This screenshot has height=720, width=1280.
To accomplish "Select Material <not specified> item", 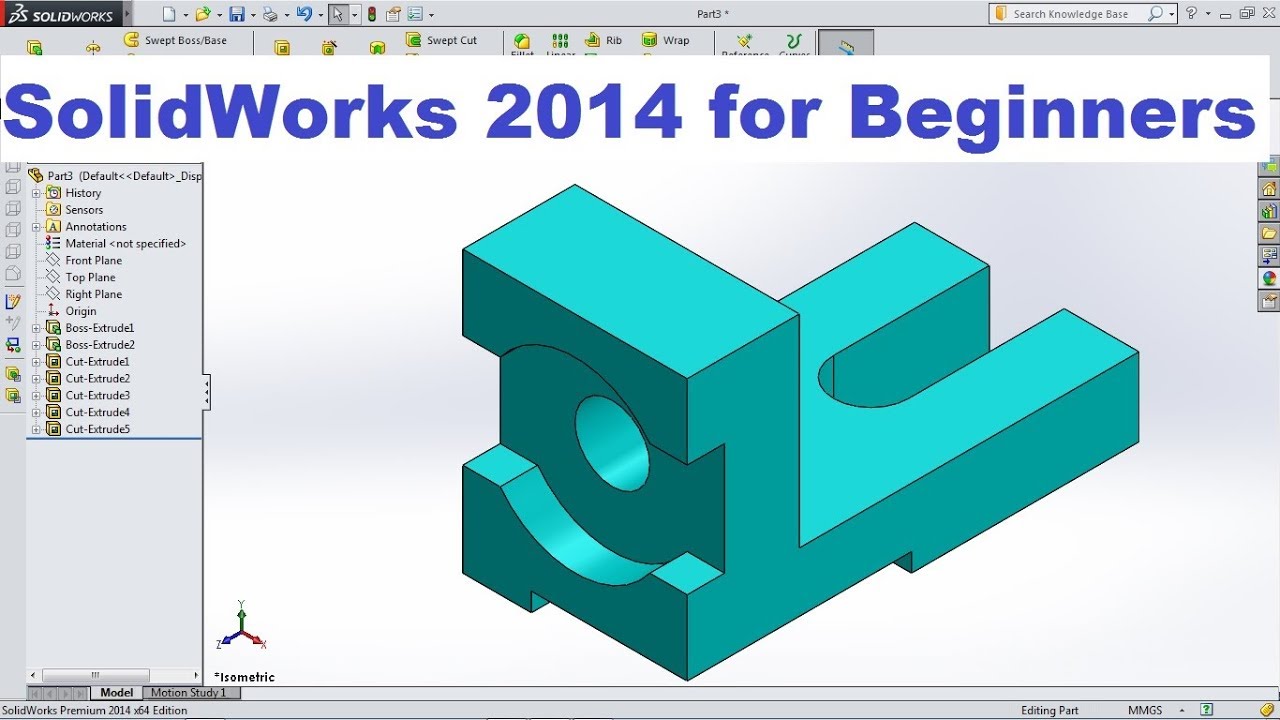I will tap(116, 244).
